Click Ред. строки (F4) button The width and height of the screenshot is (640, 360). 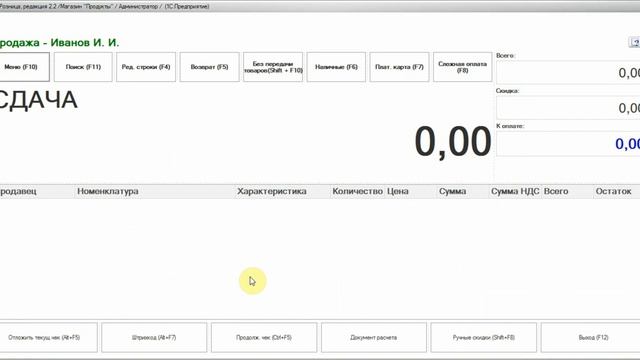pos(146,67)
